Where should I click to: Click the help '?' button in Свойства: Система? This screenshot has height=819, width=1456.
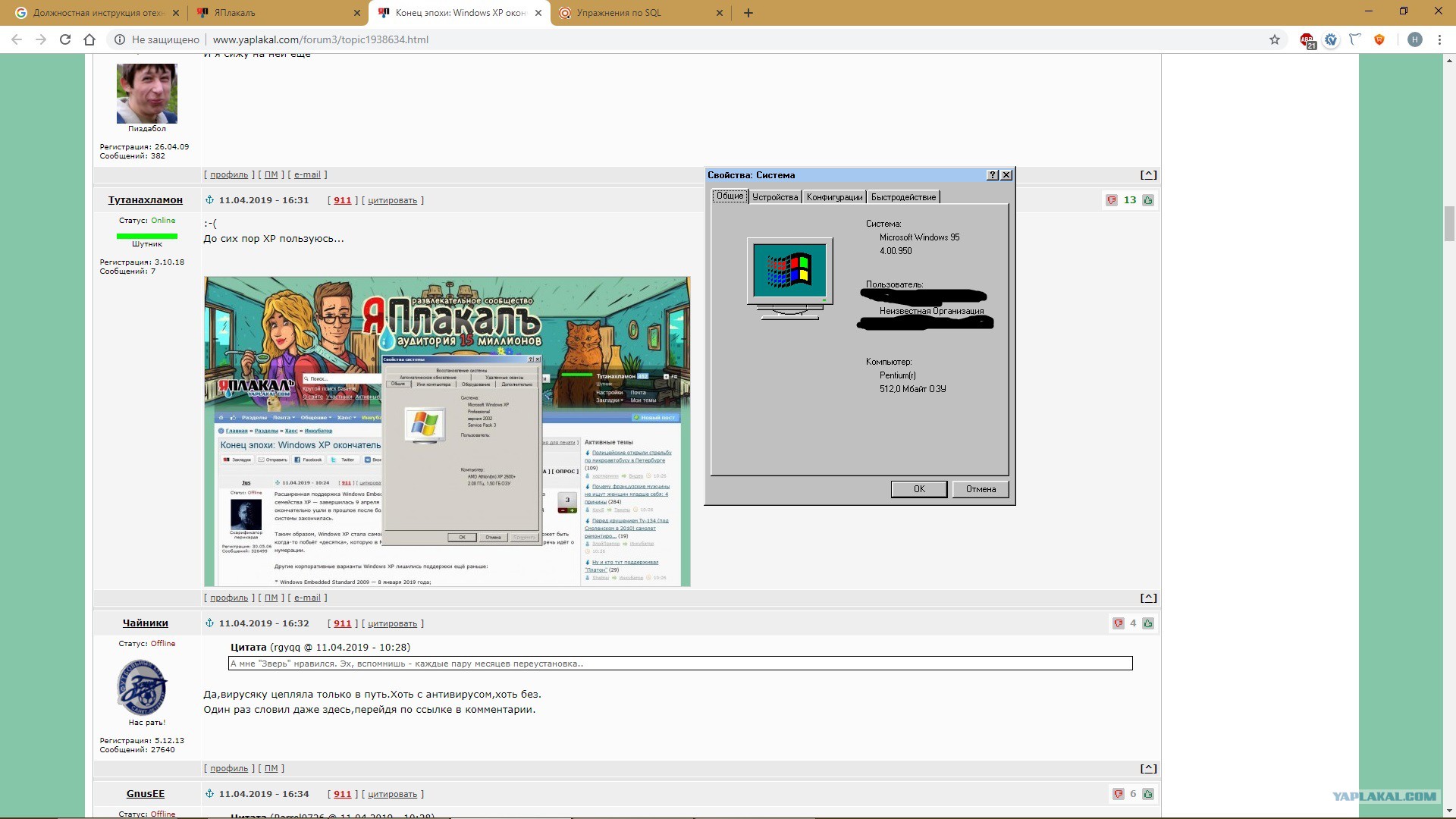(993, 175)
